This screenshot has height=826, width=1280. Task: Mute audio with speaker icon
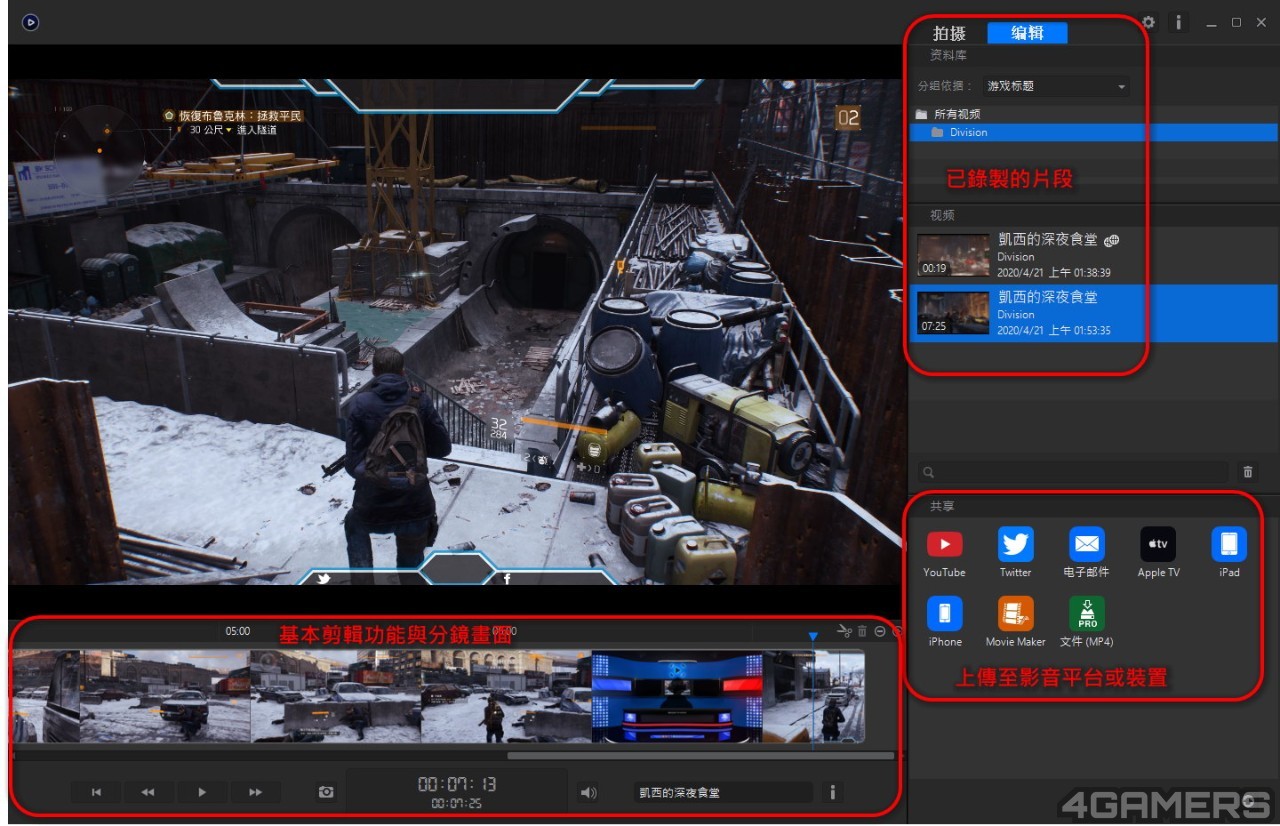pos(589,793)
